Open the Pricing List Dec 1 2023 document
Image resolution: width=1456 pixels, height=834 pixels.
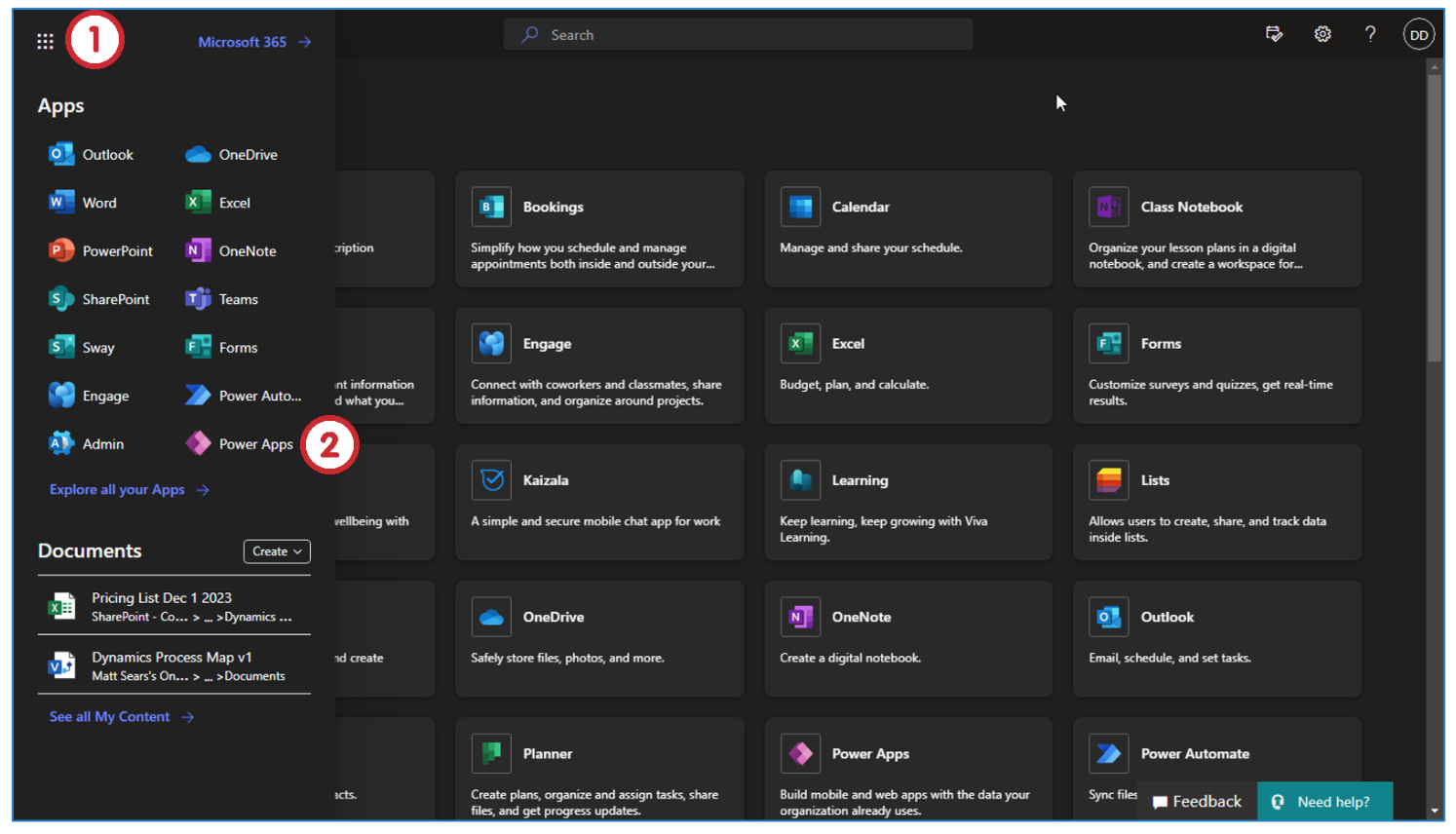[162, 598]
